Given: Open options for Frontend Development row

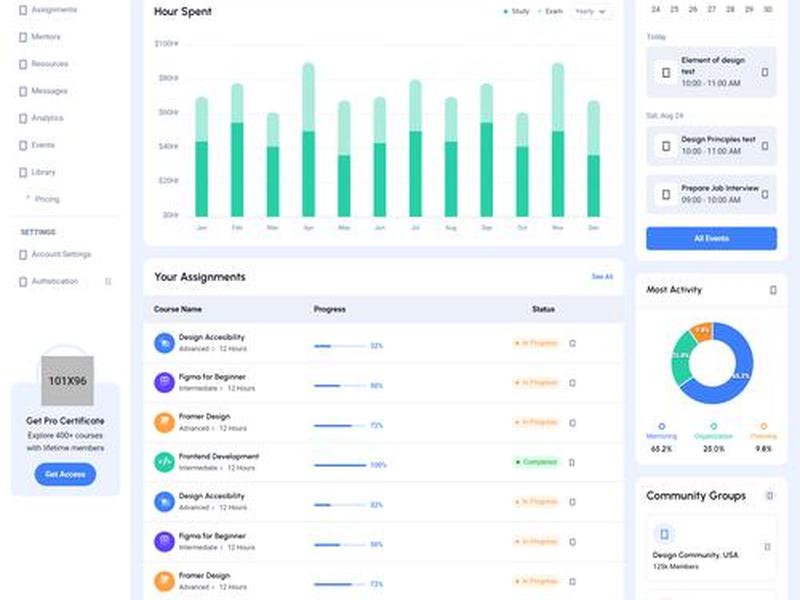Looking at the screenshot, I should click(572, 462).
